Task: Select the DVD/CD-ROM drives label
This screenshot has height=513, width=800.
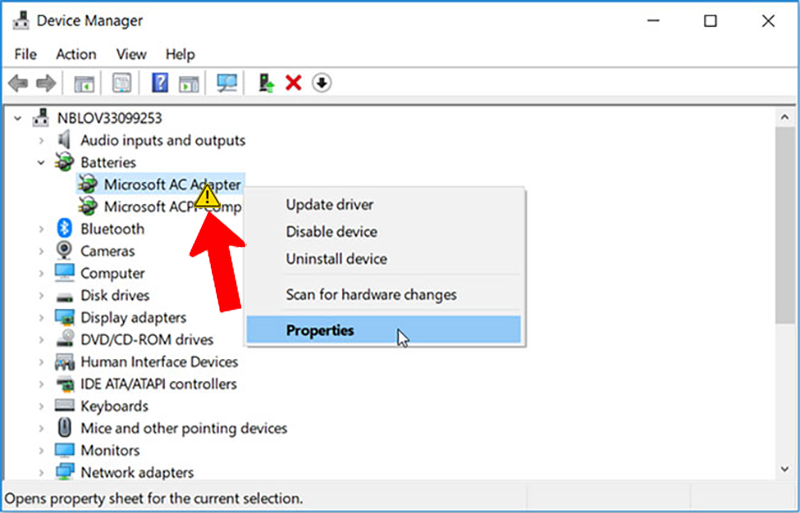Action: tap(147, 339)
